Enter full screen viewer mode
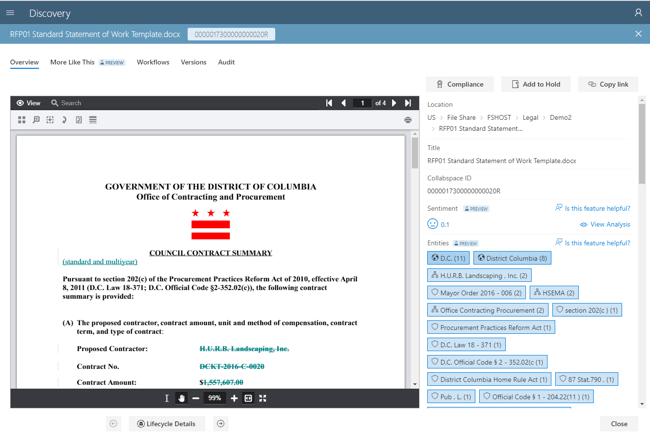650x443 pixels. coord(262,398)
